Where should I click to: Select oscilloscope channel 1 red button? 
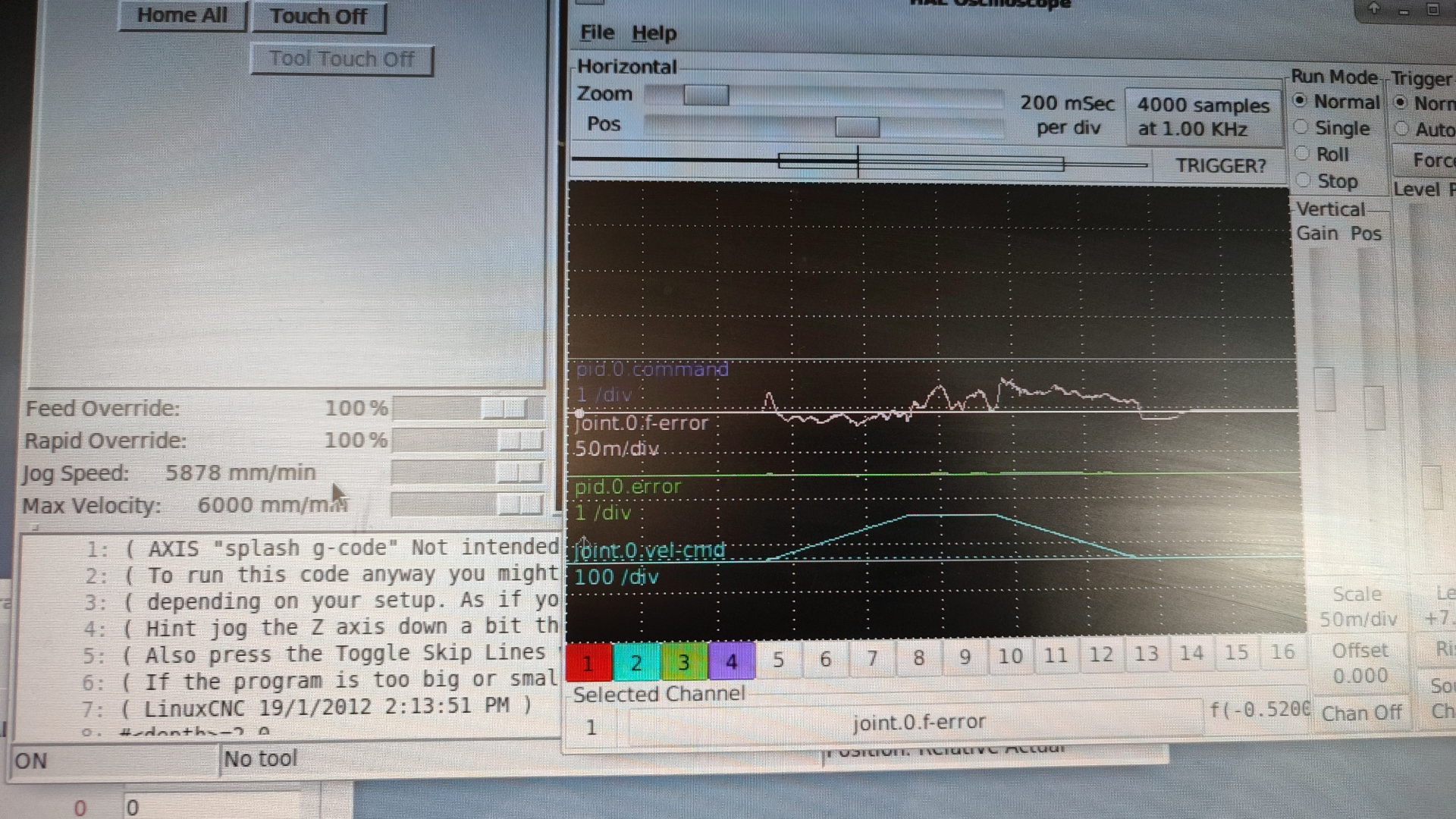click(x=588, y=662)
